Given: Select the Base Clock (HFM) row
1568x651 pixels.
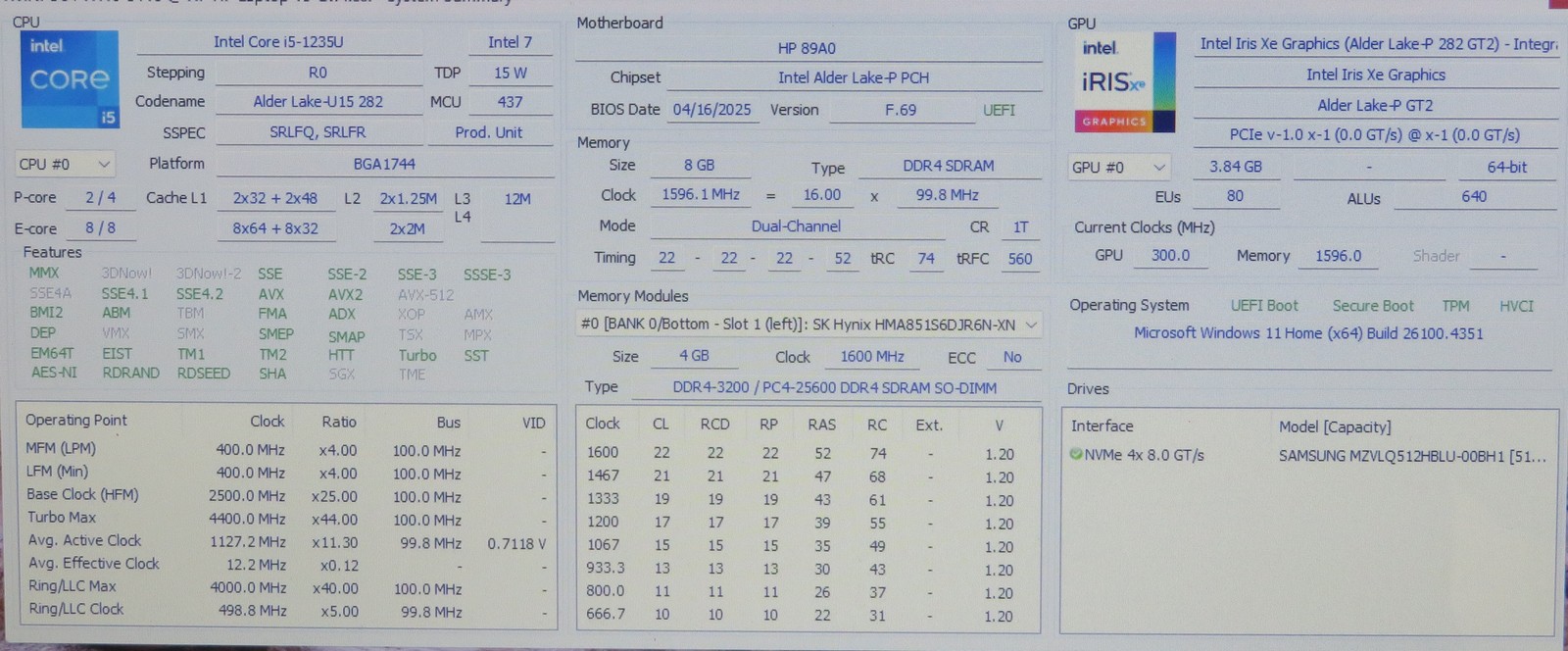Looking at the screenshot, I should pyautogui.click(x=285, y=495).
